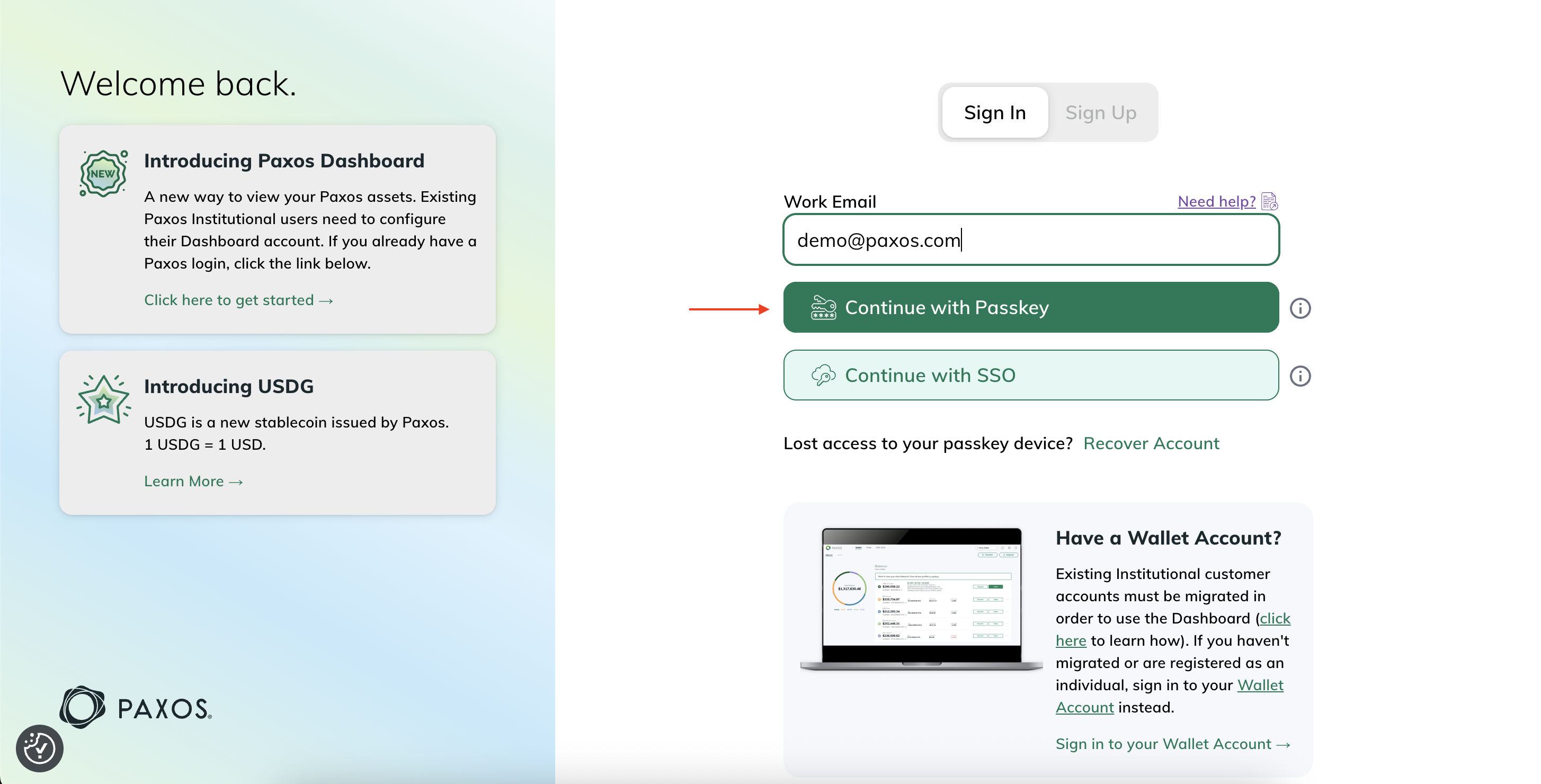Click the SSO key icon
The height and width of the screenshot is (784, 1541).
click(823, 375)
